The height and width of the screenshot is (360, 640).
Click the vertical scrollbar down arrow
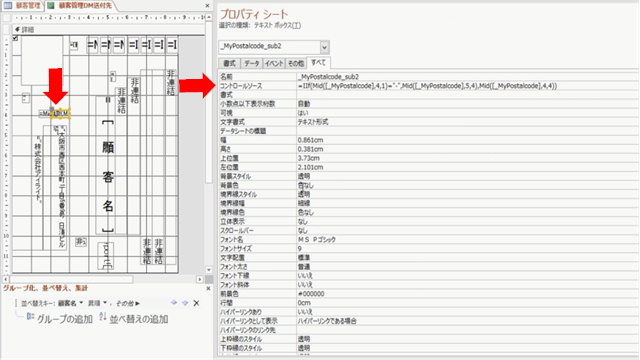[x=209, y=270]
